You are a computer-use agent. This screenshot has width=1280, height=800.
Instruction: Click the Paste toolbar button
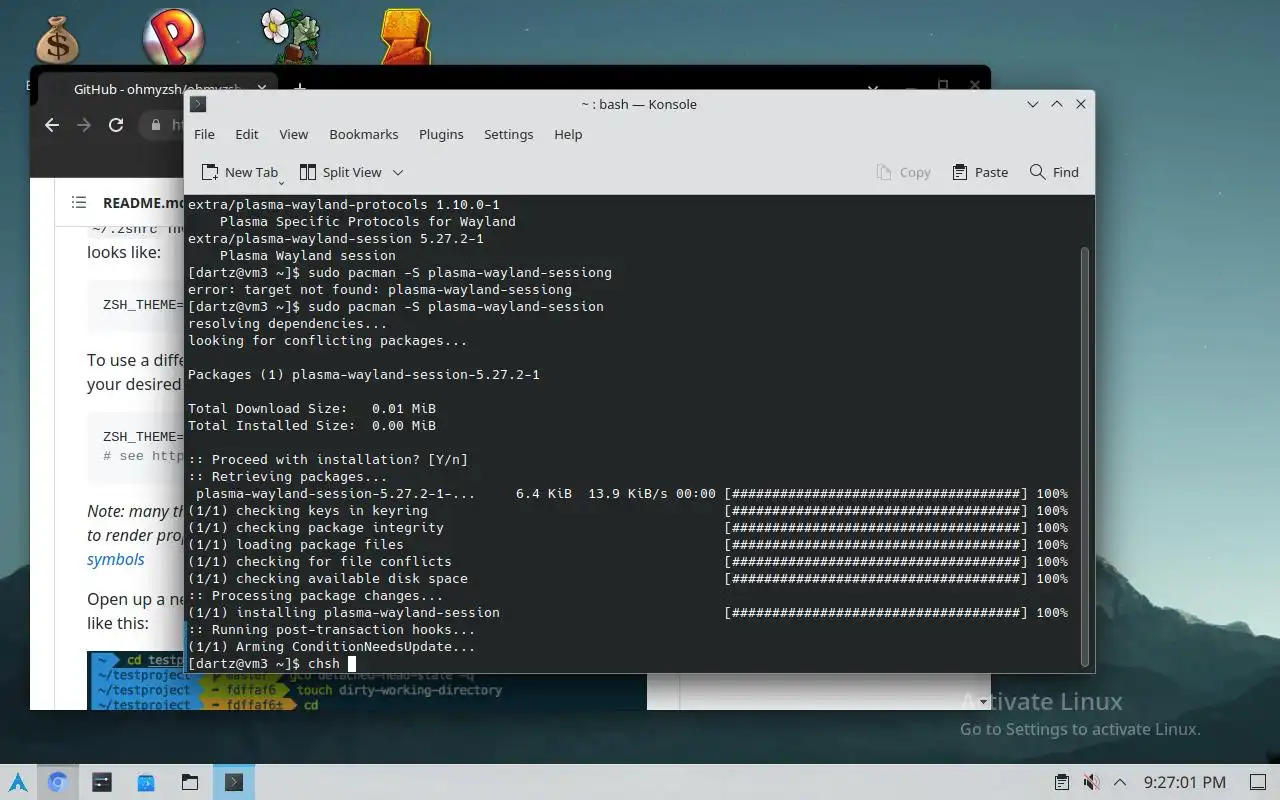pos(980,172)
